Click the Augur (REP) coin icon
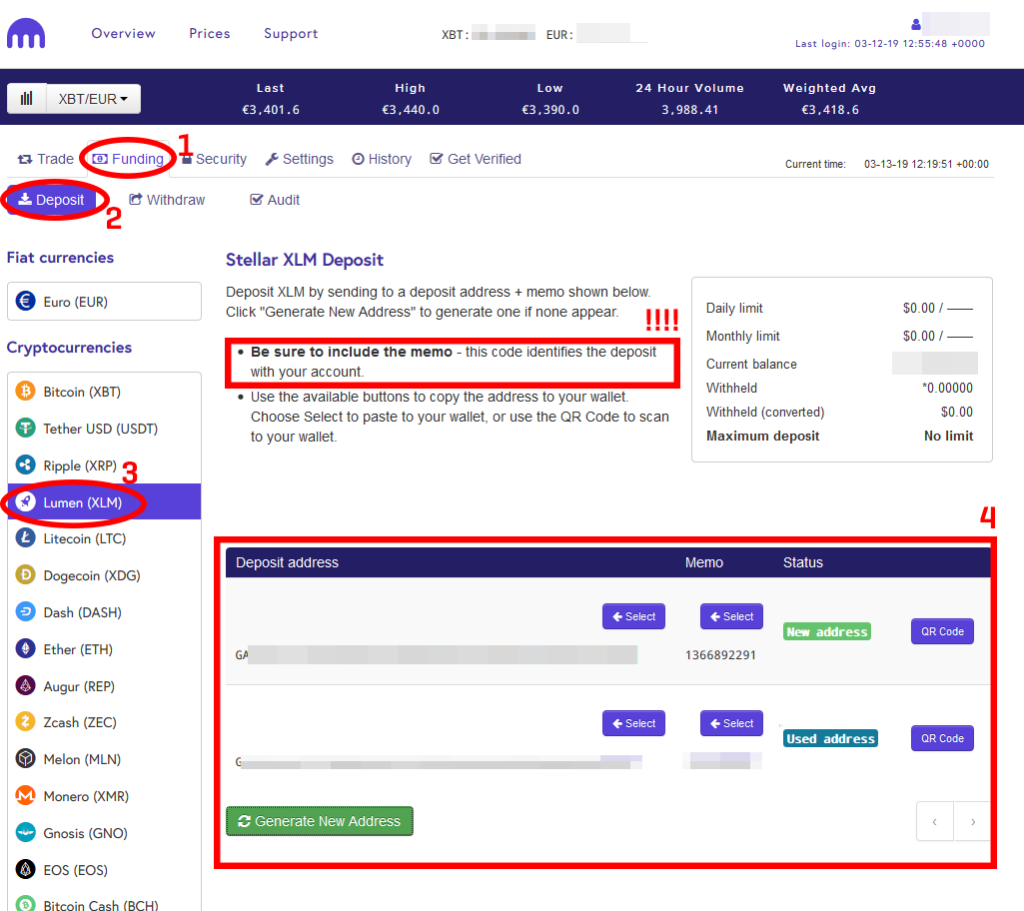 coord(25,686)
